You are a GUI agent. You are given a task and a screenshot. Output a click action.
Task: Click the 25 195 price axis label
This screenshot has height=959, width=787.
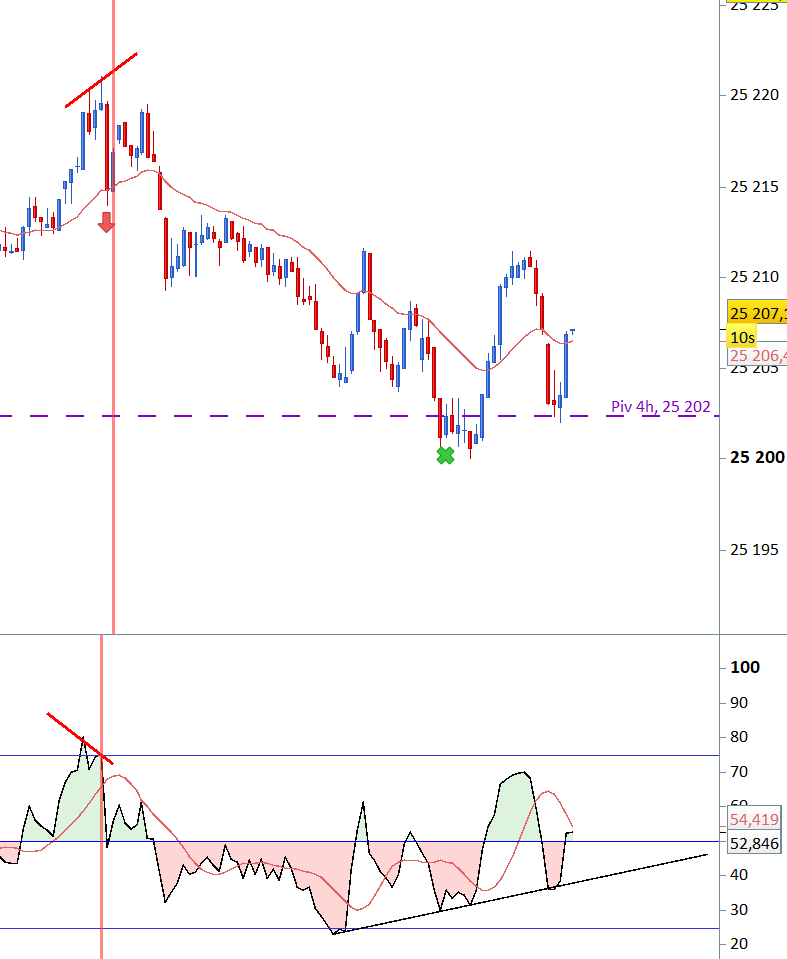754,550
